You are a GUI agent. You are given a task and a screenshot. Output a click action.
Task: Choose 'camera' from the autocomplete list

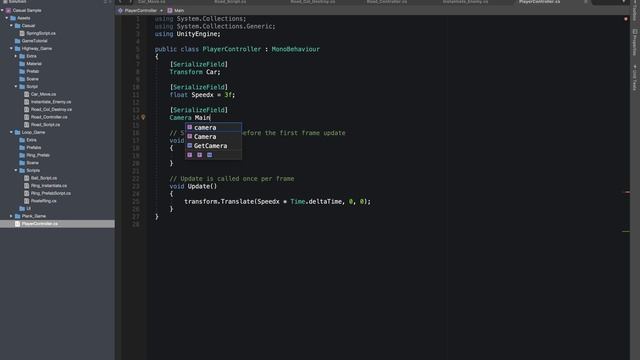coord(213,127)
